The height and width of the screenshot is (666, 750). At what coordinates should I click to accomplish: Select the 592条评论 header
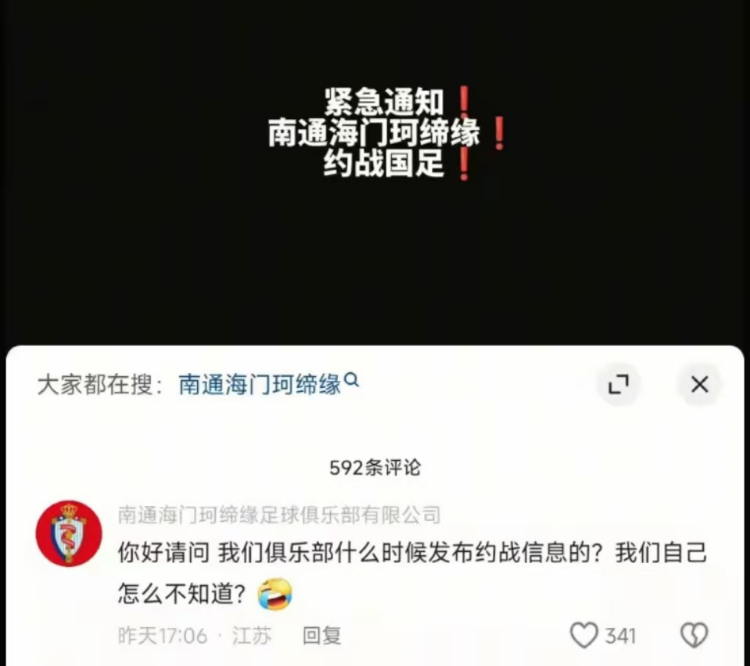[x=375, y=467]
